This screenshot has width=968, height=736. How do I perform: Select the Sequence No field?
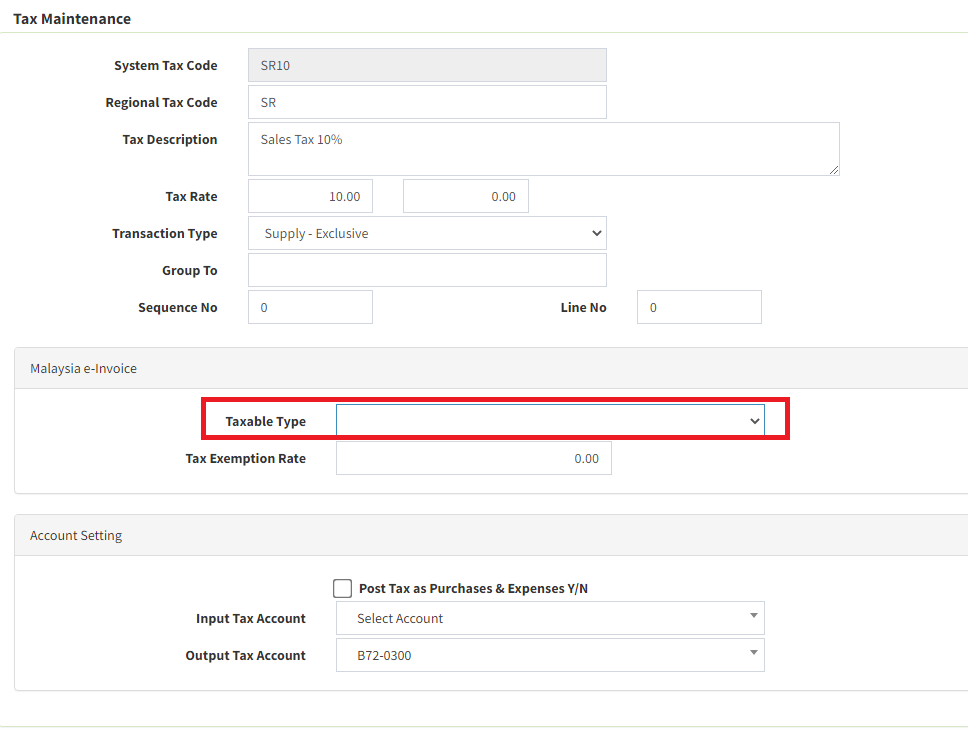point(310,307)
